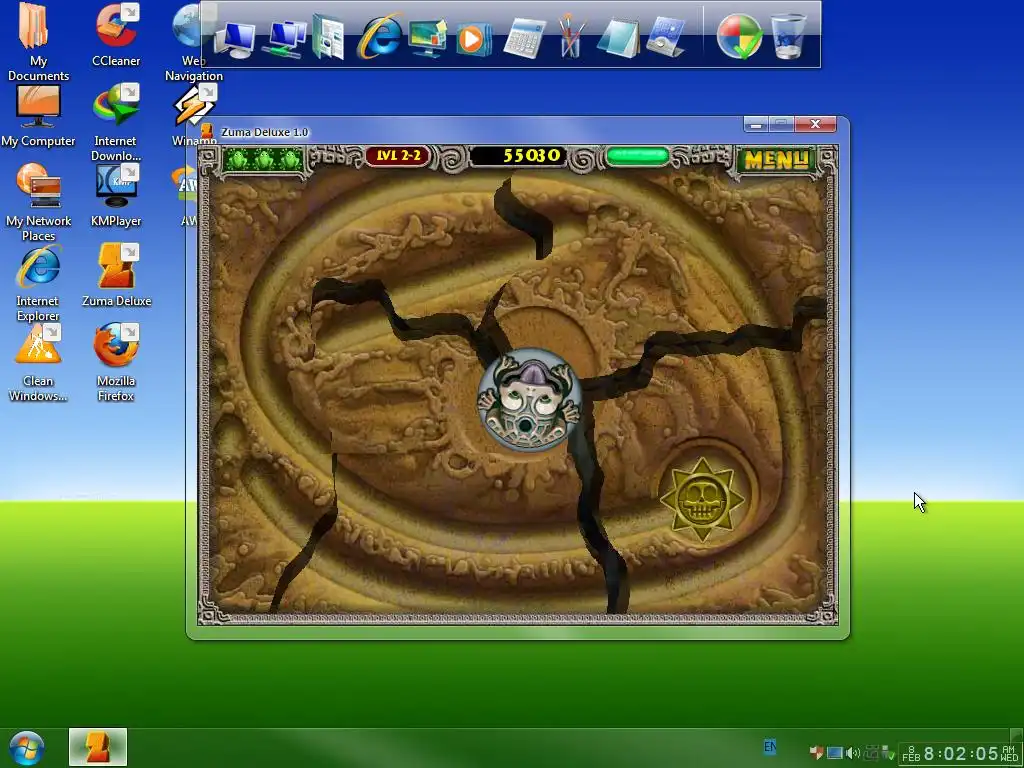Click the golden skull emblem

click(x=702, y=500)
